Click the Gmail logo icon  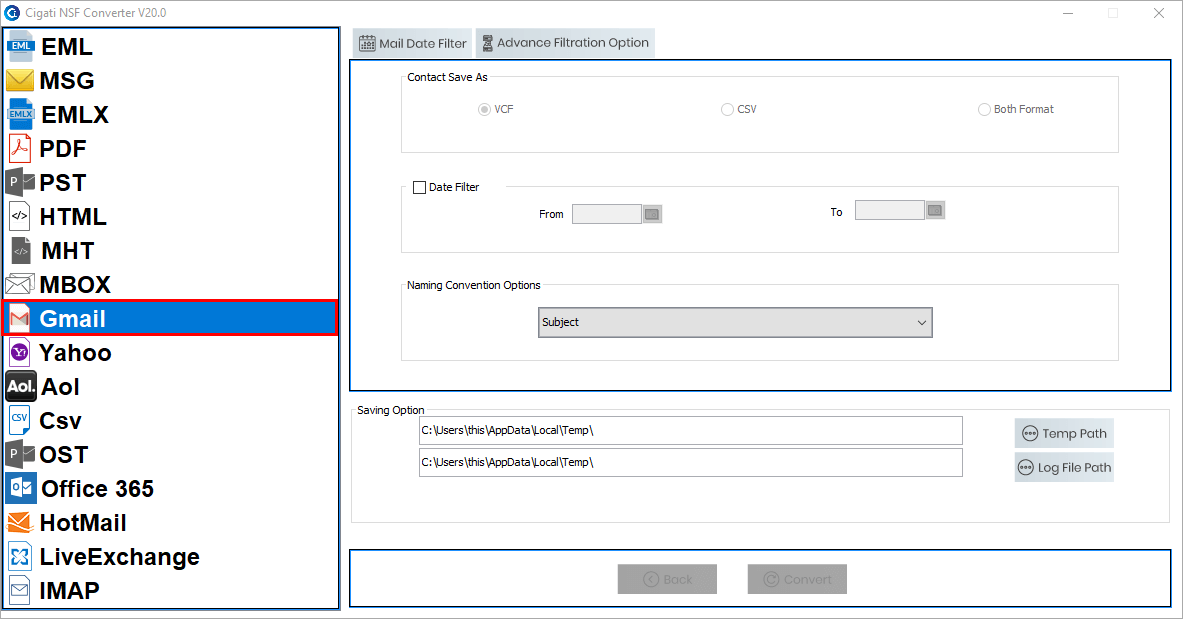click(x=20, y=319)
